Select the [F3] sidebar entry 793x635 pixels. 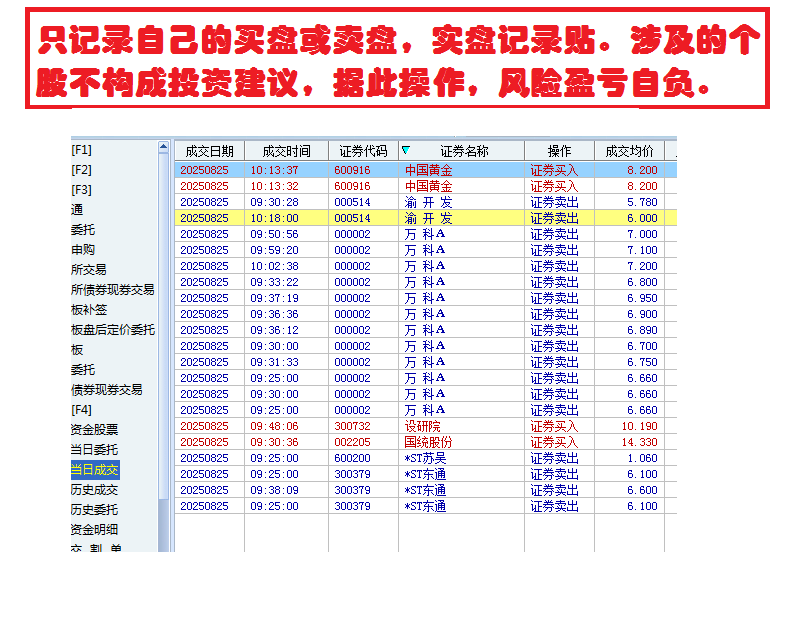coord(81,190)
